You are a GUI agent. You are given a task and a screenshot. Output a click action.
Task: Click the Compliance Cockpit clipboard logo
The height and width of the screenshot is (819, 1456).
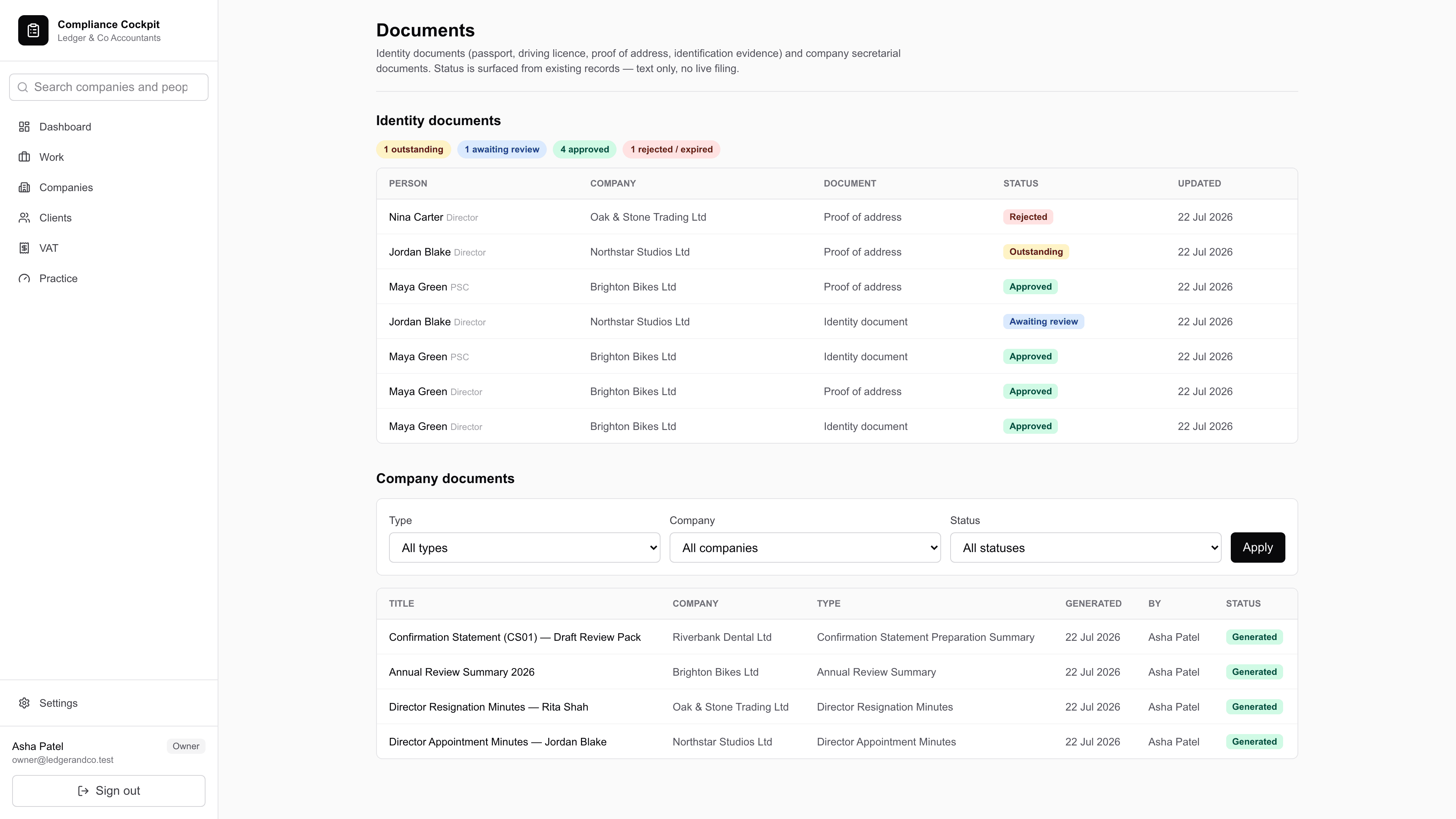[33, 30]
